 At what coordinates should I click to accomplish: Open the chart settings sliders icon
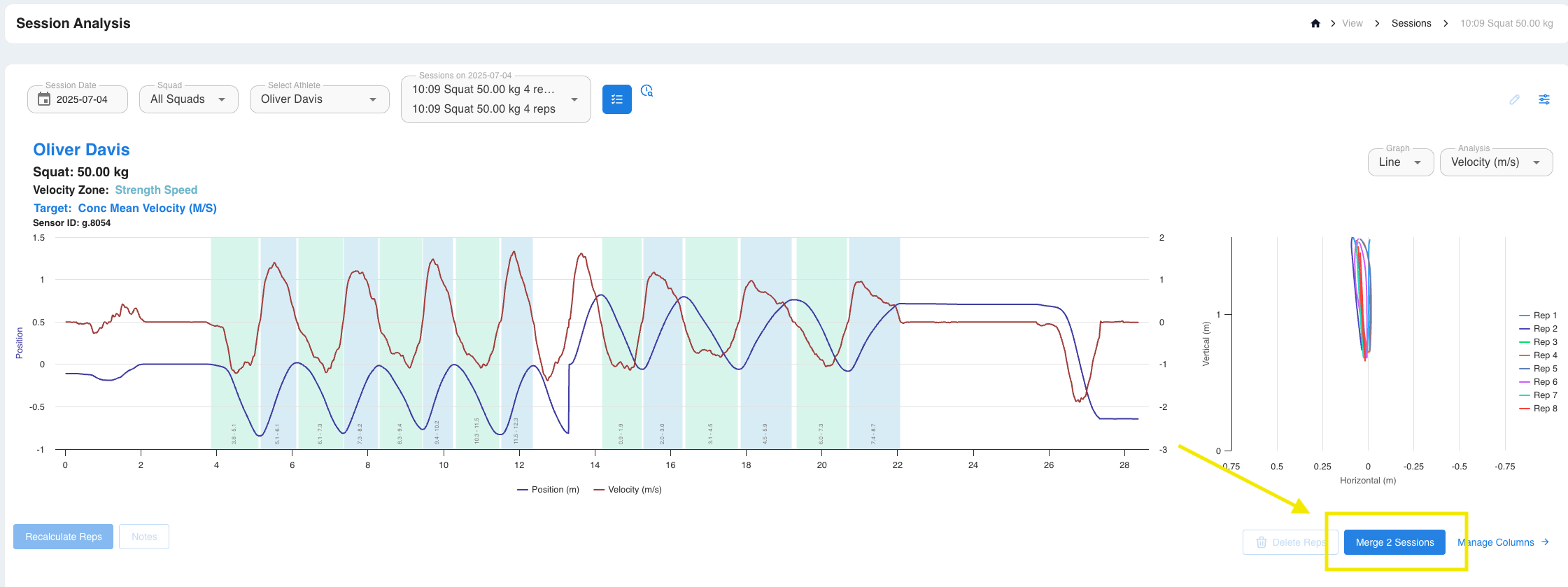[1544, 99]
